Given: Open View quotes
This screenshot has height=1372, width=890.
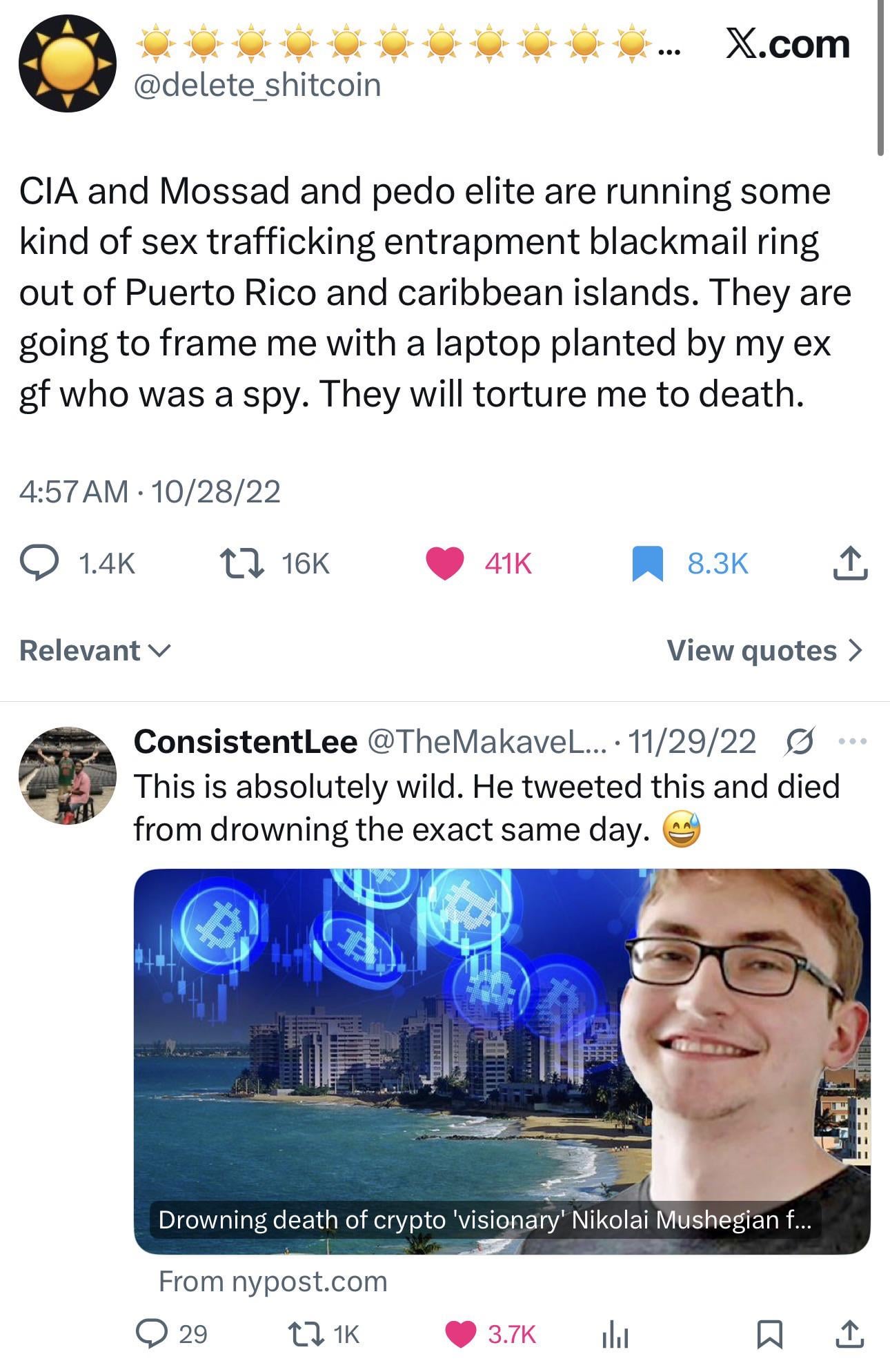Looking at the screenshot, I should [x=764, y=651].
